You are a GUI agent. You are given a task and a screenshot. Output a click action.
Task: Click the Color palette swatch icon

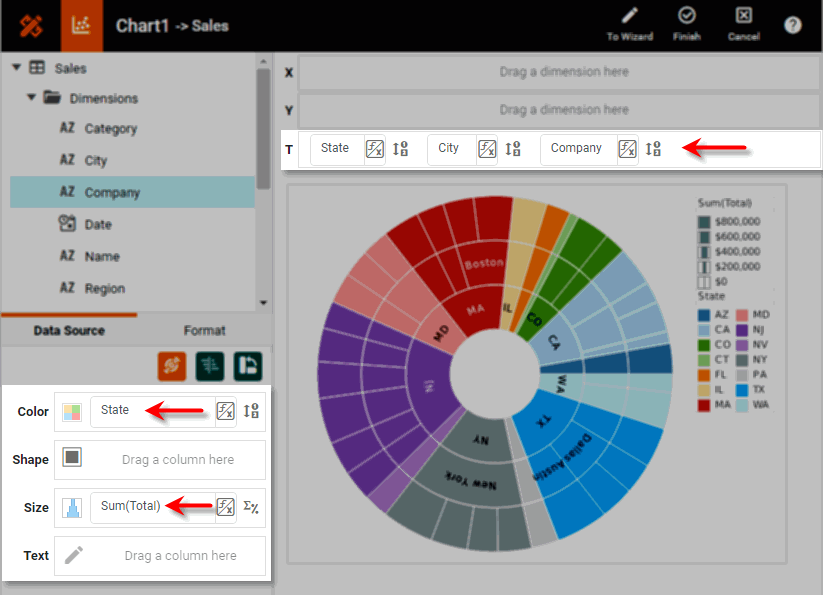click(x=72, y=412)
